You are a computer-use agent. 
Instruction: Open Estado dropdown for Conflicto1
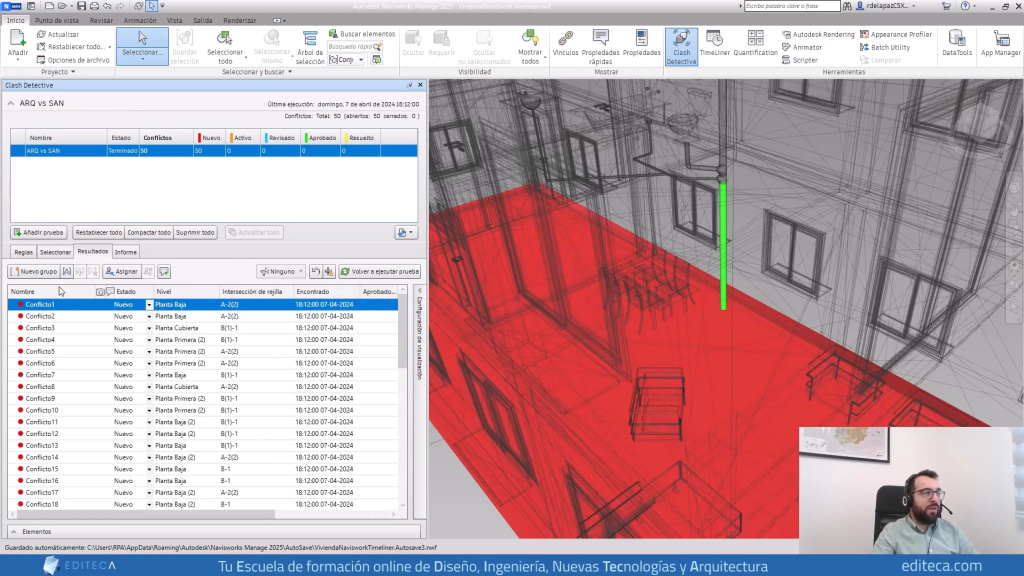point(149,305)
